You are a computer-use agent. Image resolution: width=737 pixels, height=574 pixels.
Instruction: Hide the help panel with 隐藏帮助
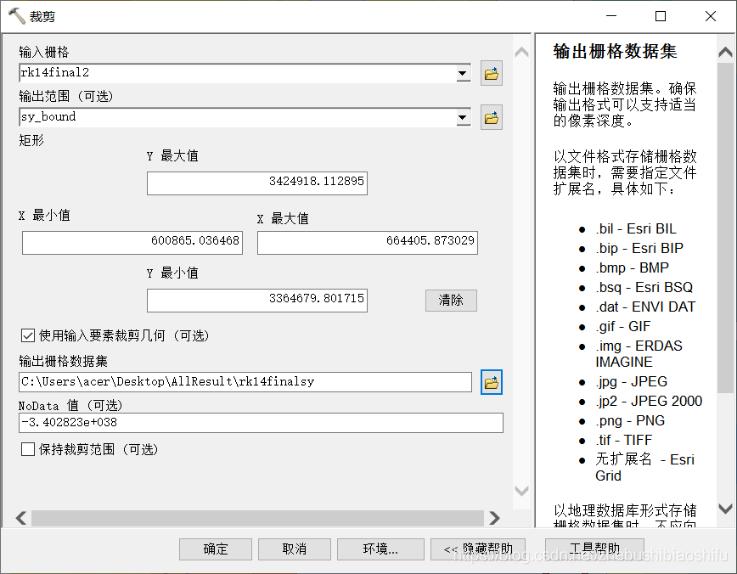tap(478, 549)
